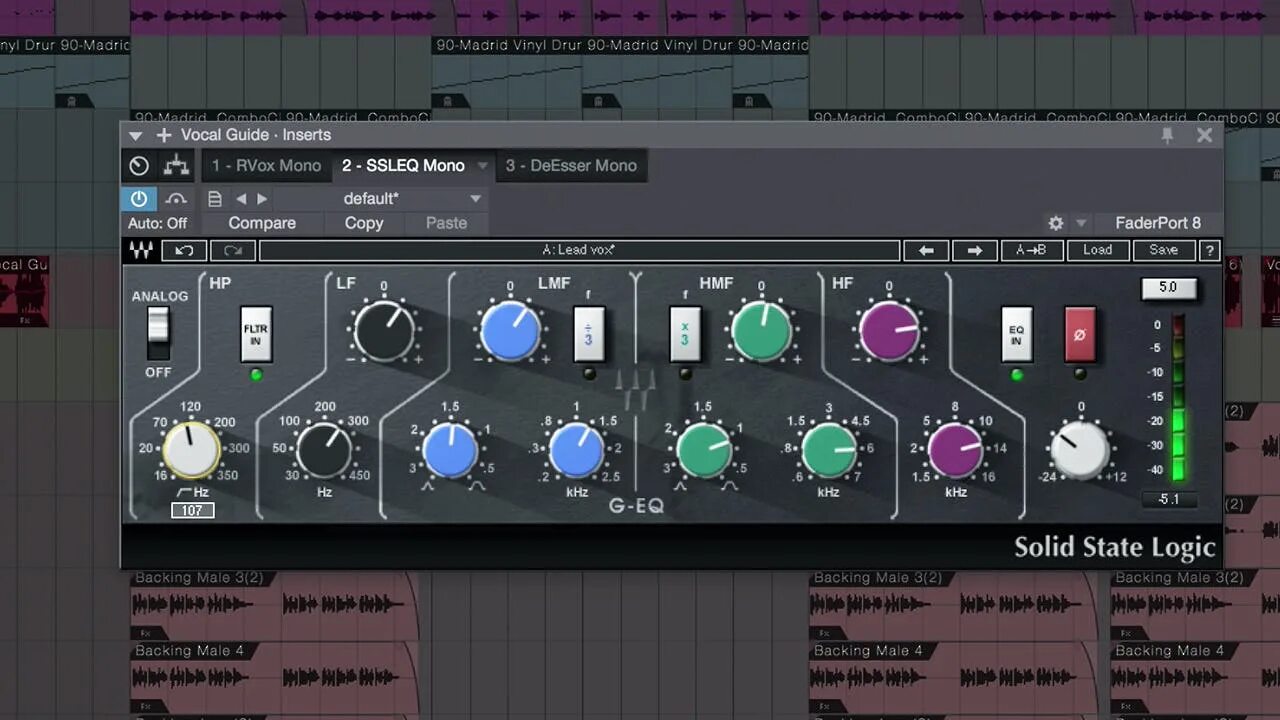This screenshot has width=1280, height=720.
Task: Click Auto: Off automation label
Action: pos(157,223)
